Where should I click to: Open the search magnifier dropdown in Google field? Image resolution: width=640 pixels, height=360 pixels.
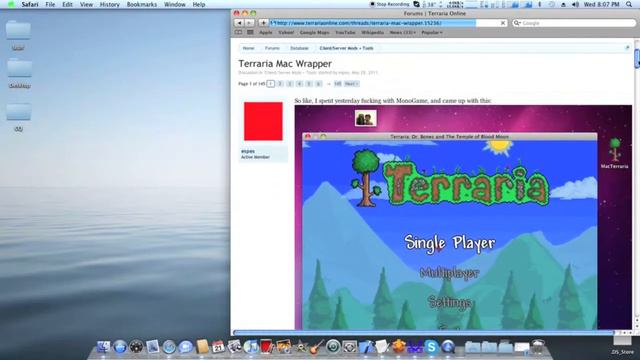[517, 23]
